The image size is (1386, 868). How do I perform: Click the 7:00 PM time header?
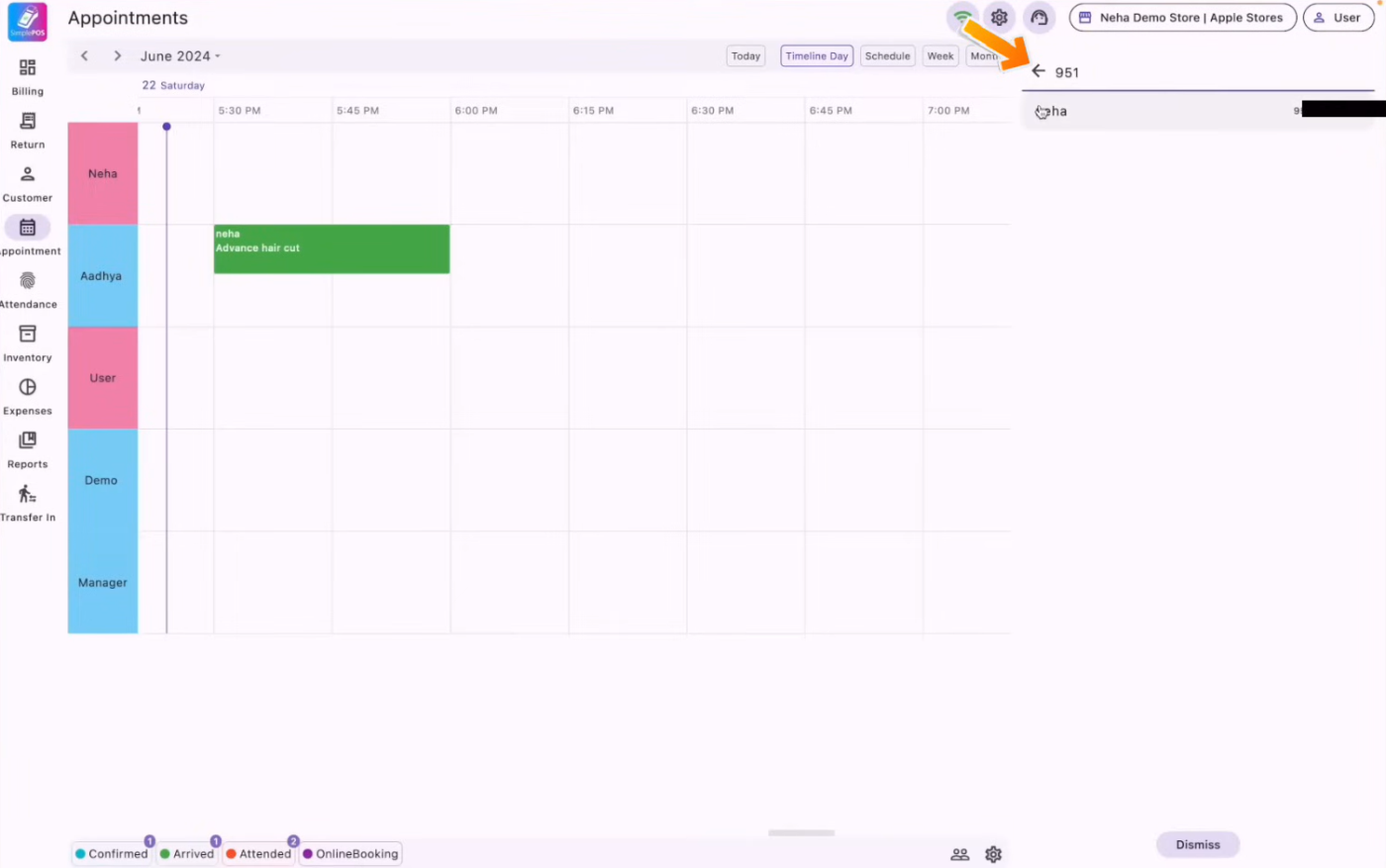(x=948, y=111)
